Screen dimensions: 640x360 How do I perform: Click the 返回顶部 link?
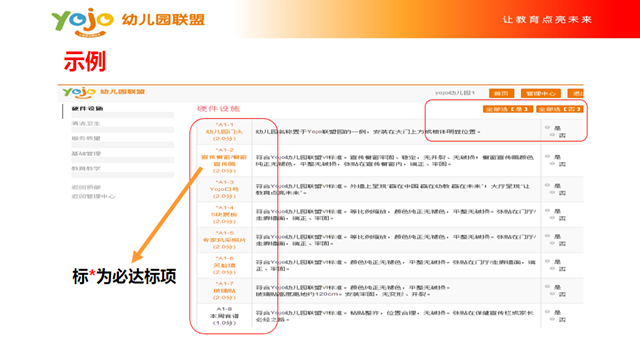click(x=86, y=187)
